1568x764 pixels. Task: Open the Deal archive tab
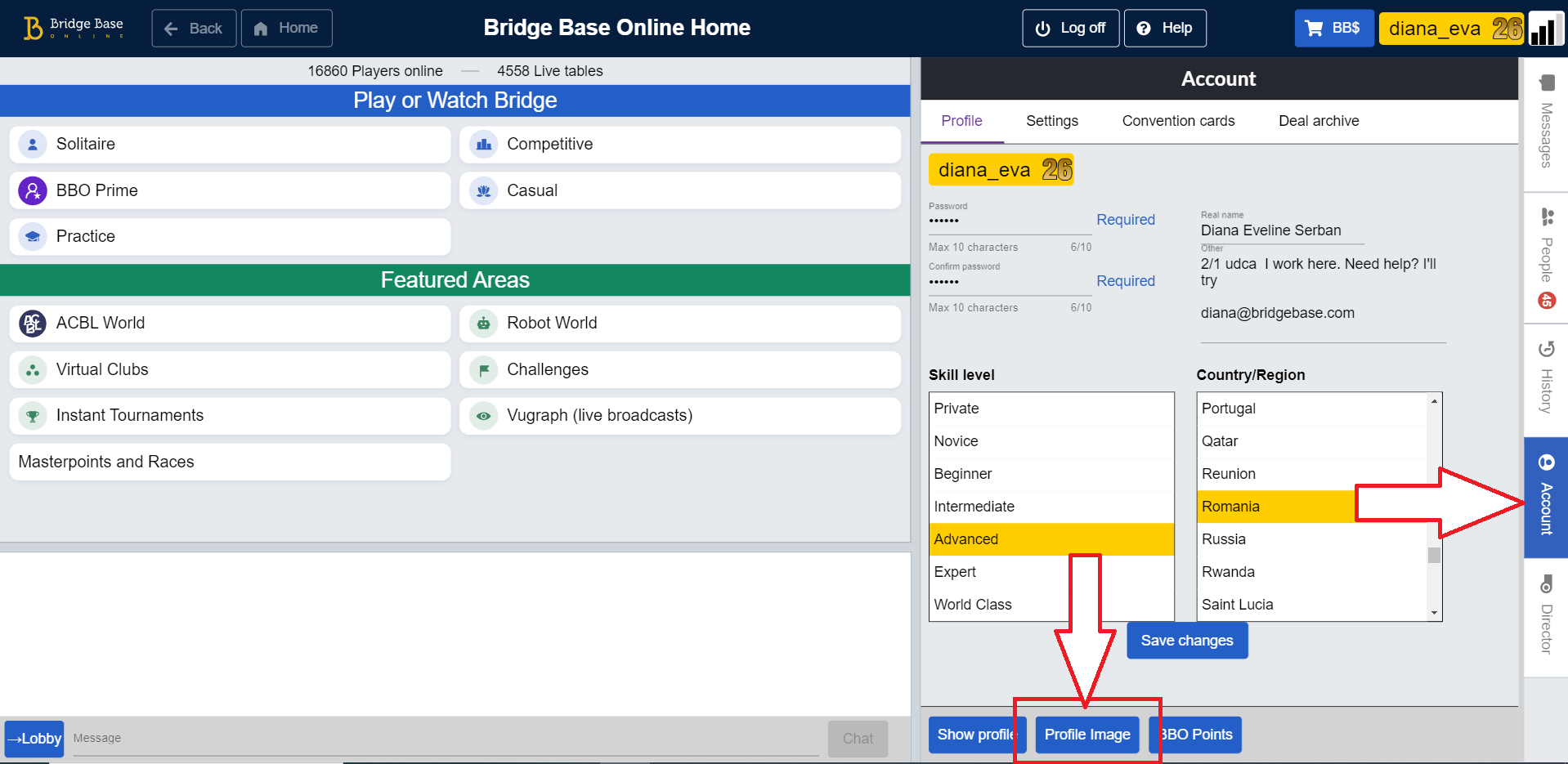pos(1319,121)
